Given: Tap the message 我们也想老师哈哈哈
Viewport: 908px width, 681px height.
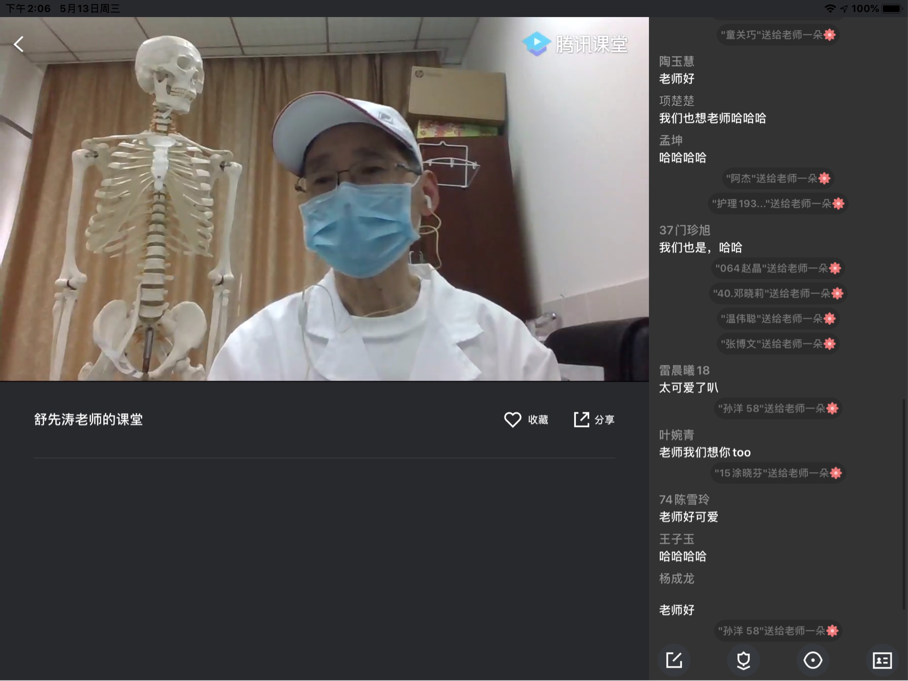Looking at the screenshot, I should point(712,118).
